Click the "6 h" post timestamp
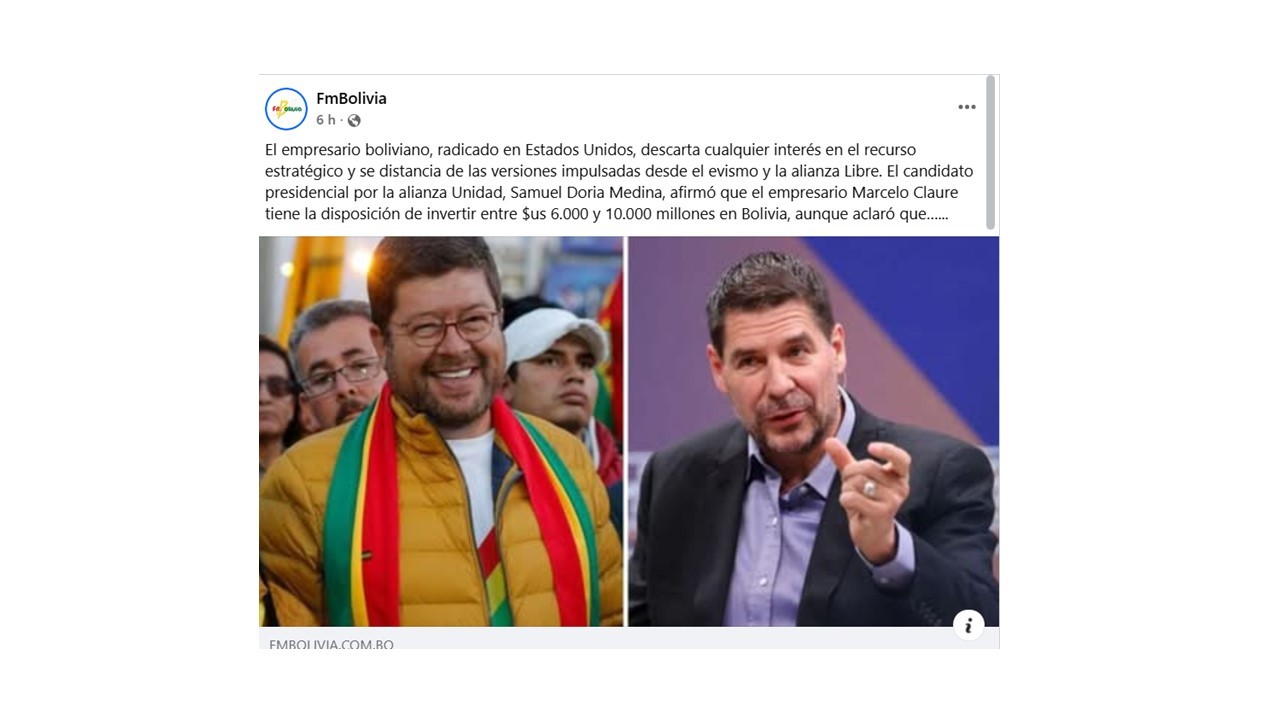This screenshot has height=720, width=1280. click(326, 120)
